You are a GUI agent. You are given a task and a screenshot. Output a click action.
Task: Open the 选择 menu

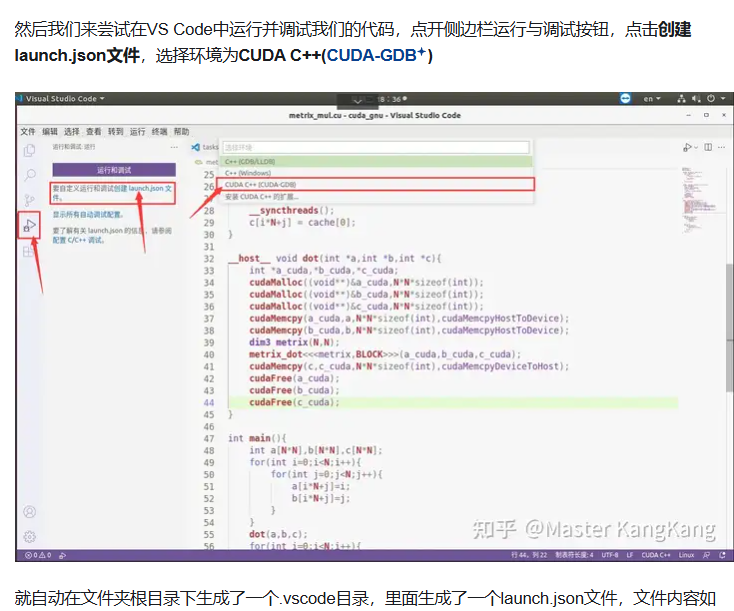tap(72, 132)
